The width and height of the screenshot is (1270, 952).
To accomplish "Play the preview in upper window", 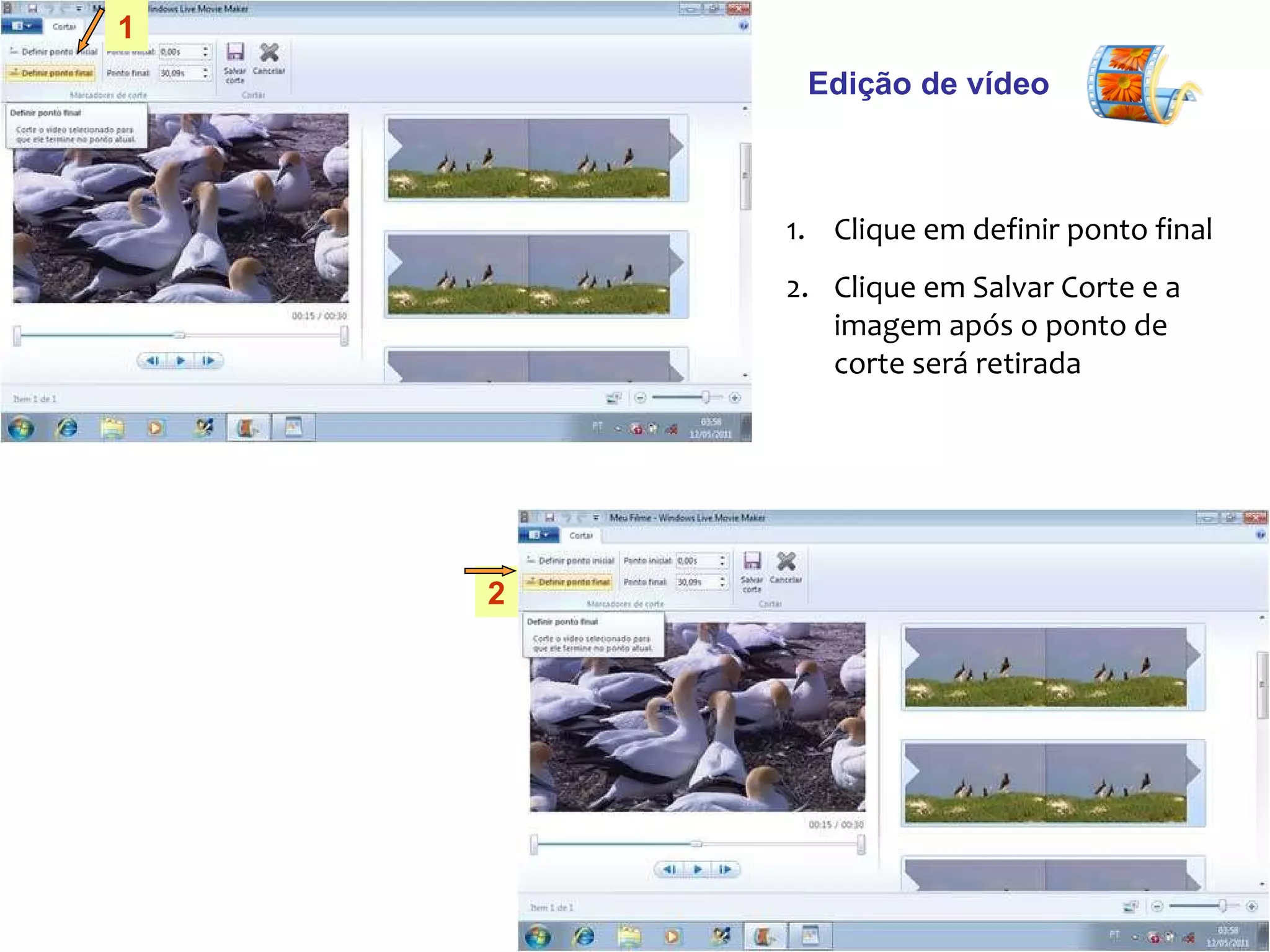I will point(180,361).
